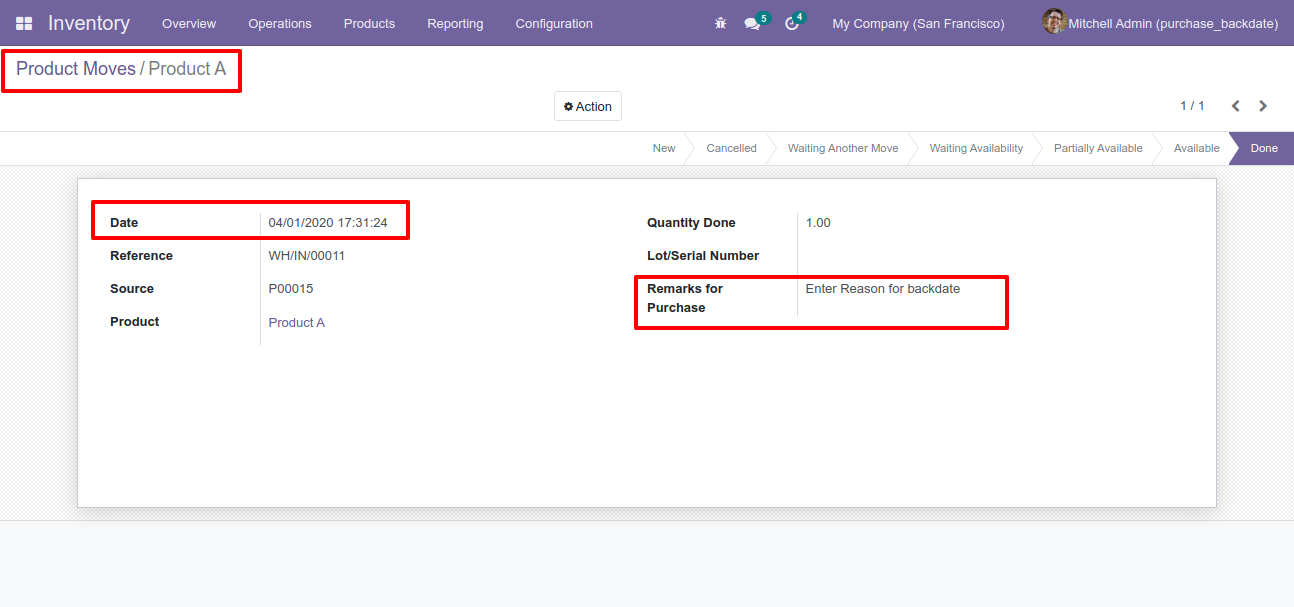The height and width of the screenshot is (607, 1294).
Task: Open the Products menu
Action: click(369, 23)
